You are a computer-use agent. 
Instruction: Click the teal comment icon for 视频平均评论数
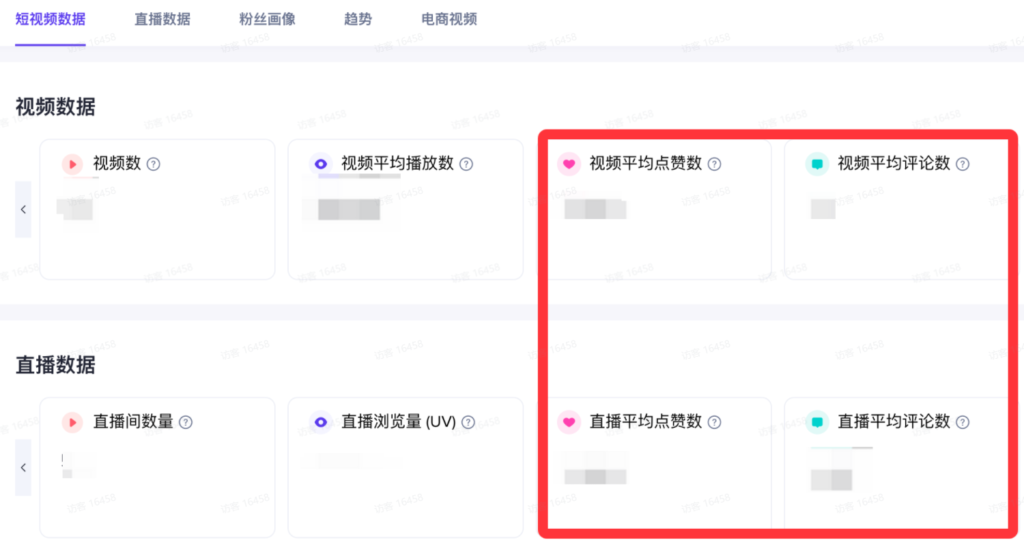817,164
